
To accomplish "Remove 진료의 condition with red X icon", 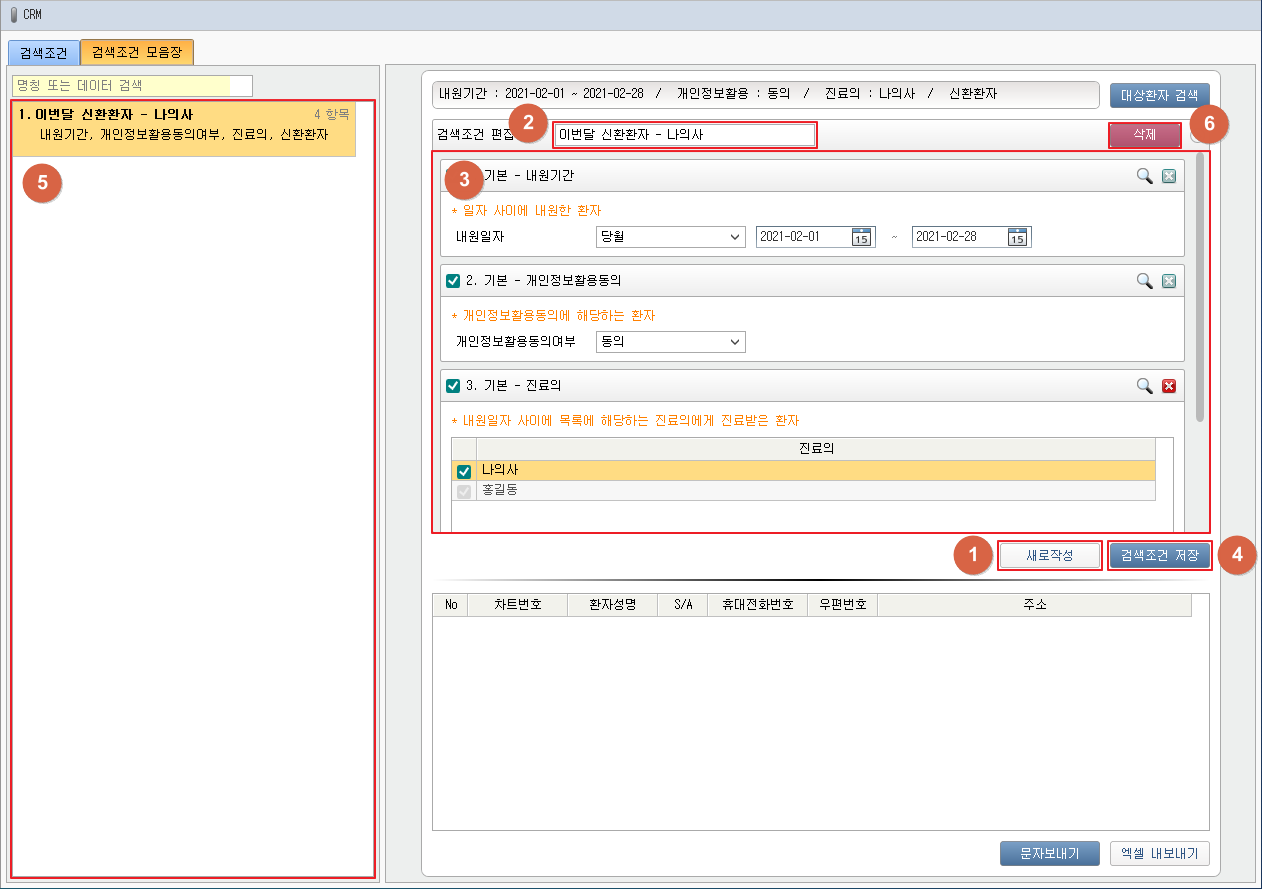I will point(1168,386).
